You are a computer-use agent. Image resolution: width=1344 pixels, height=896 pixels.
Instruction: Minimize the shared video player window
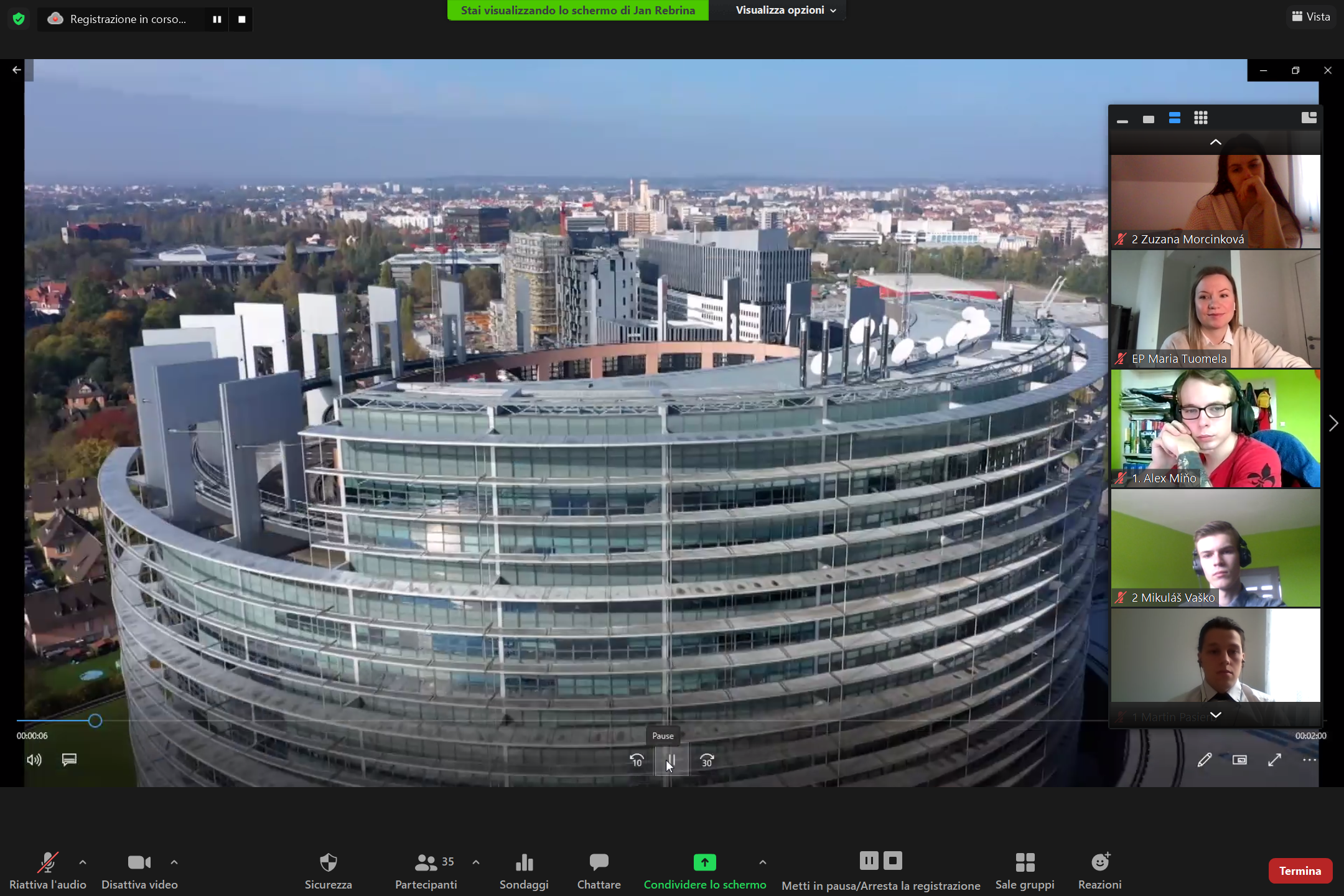pyautogui.click(x=1263, y=70)
